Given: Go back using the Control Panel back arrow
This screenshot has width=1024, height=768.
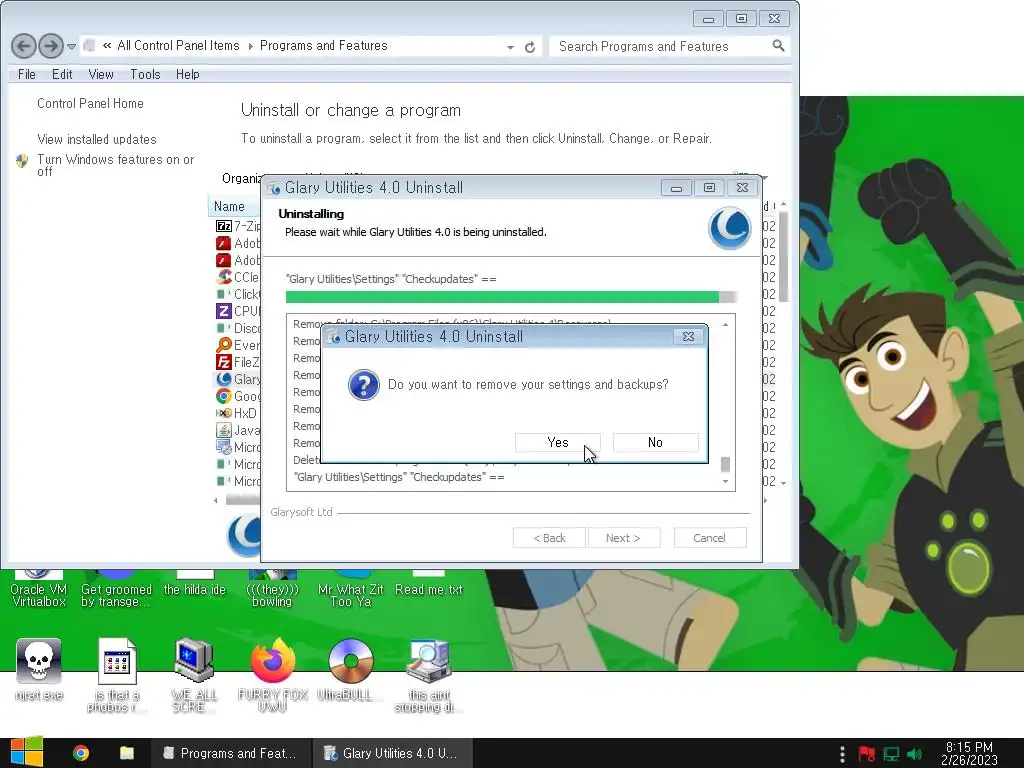Looking at the screenshot, I should [x=24, y=46].
